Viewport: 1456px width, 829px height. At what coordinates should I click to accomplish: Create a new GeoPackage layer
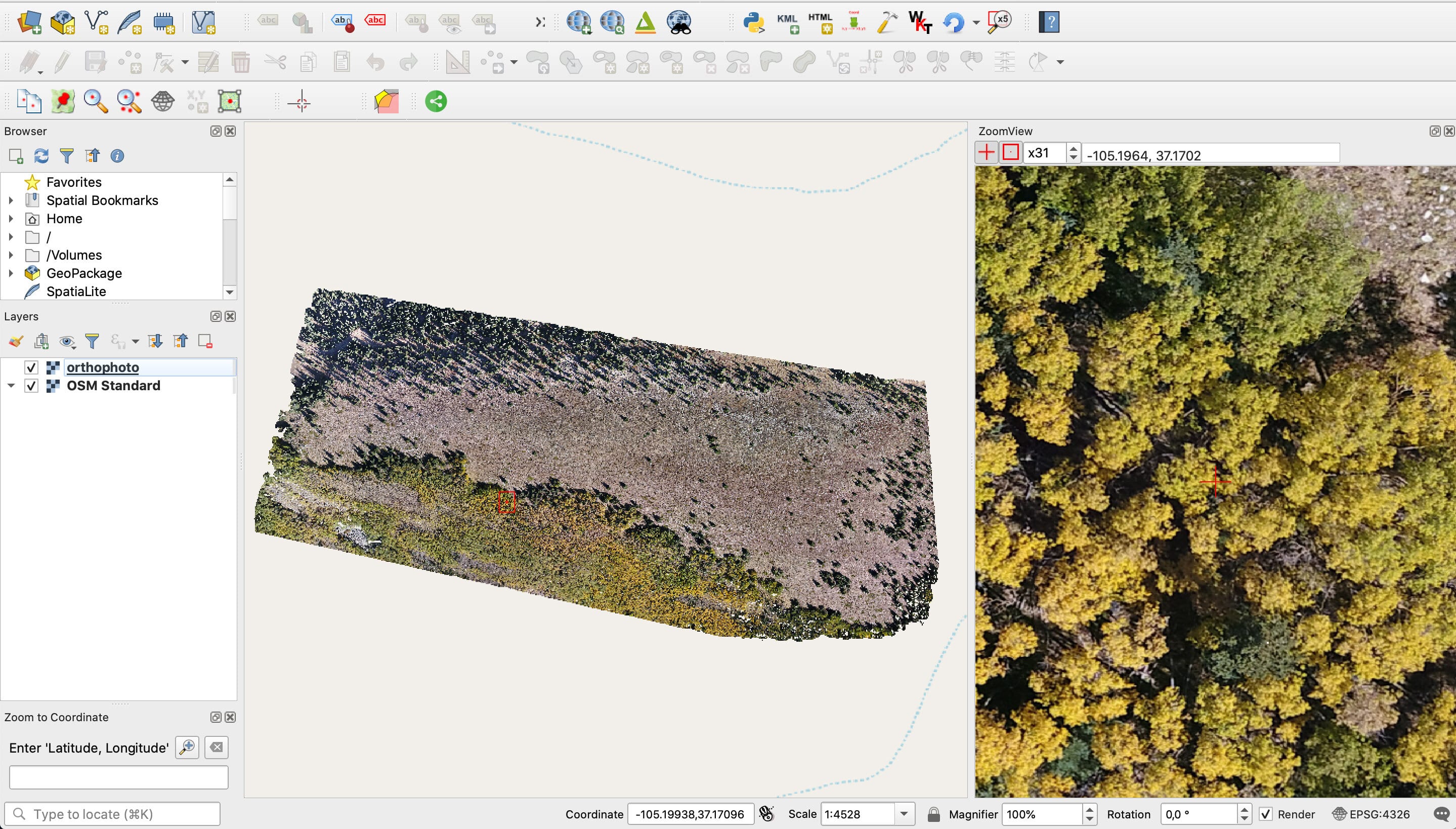(x=63, y=22)
